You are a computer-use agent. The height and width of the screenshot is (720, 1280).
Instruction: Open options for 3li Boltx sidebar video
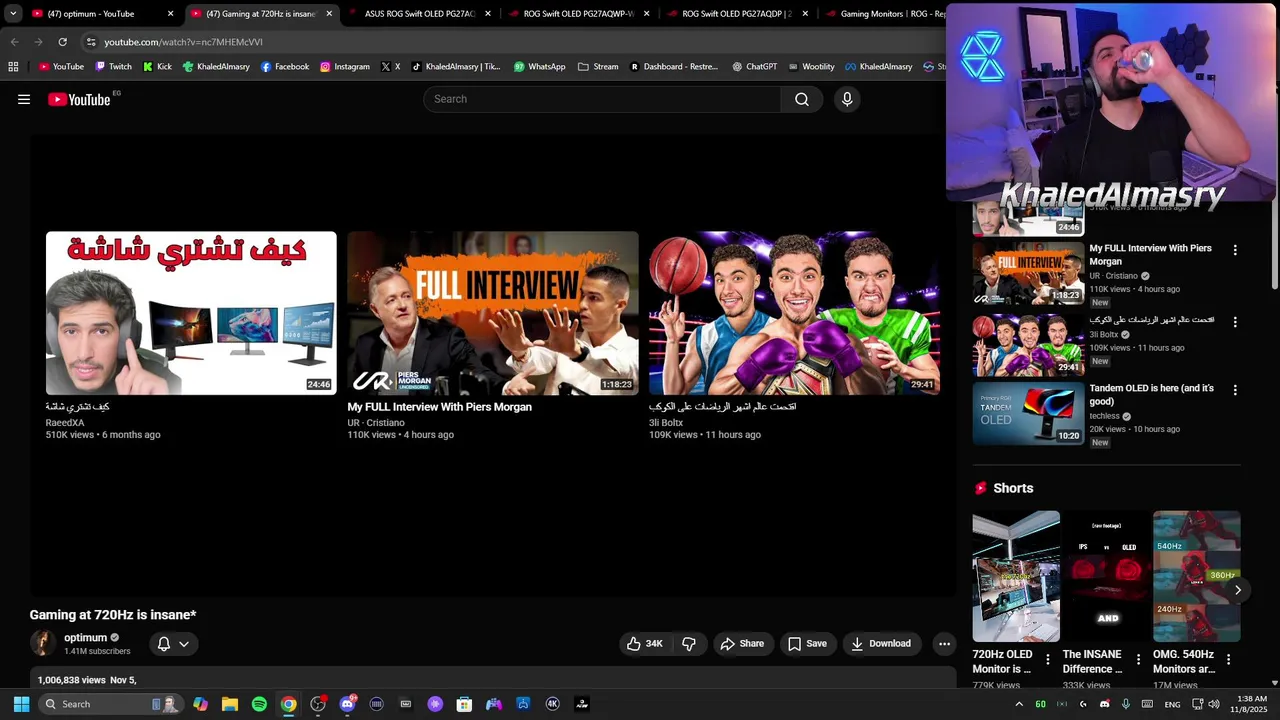[x=1235, y=322]
